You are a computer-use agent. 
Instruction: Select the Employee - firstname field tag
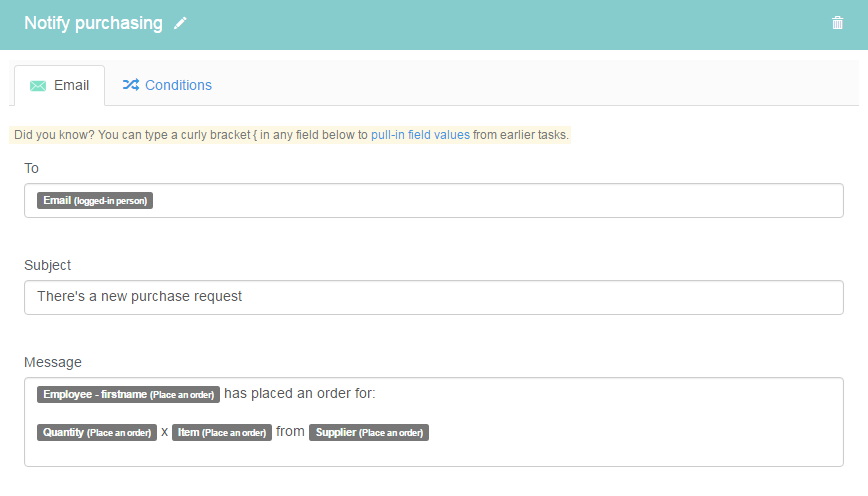128,394
